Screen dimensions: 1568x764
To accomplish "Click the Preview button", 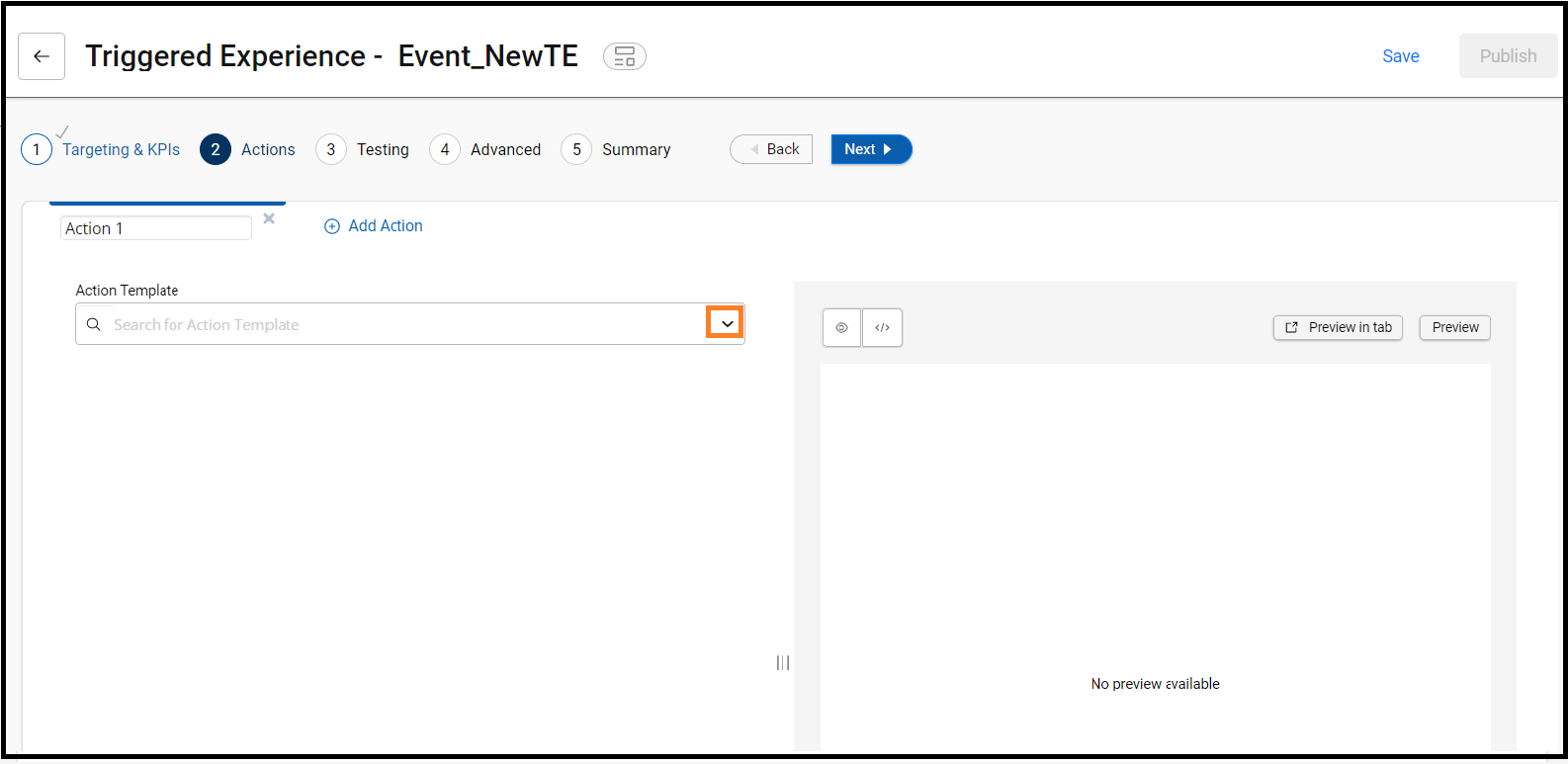I will click(x=1455, y=327).
